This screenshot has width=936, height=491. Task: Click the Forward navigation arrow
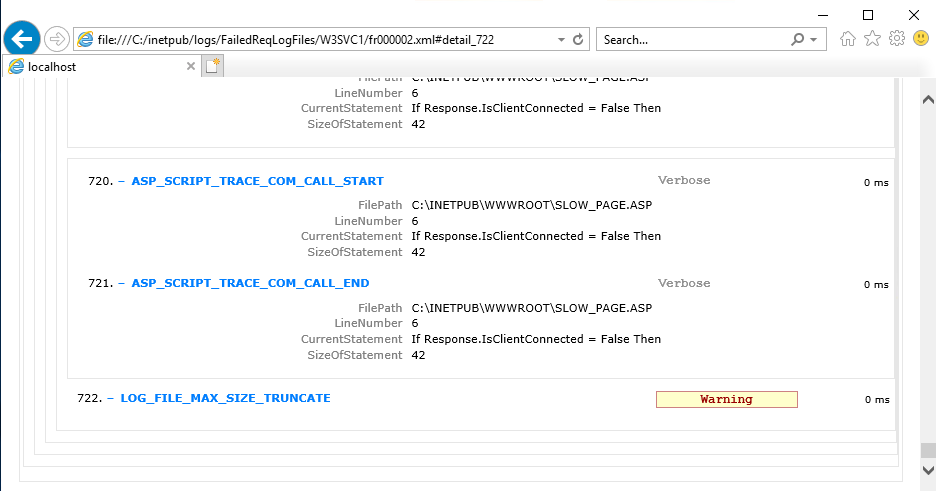(x=57, y=39)
